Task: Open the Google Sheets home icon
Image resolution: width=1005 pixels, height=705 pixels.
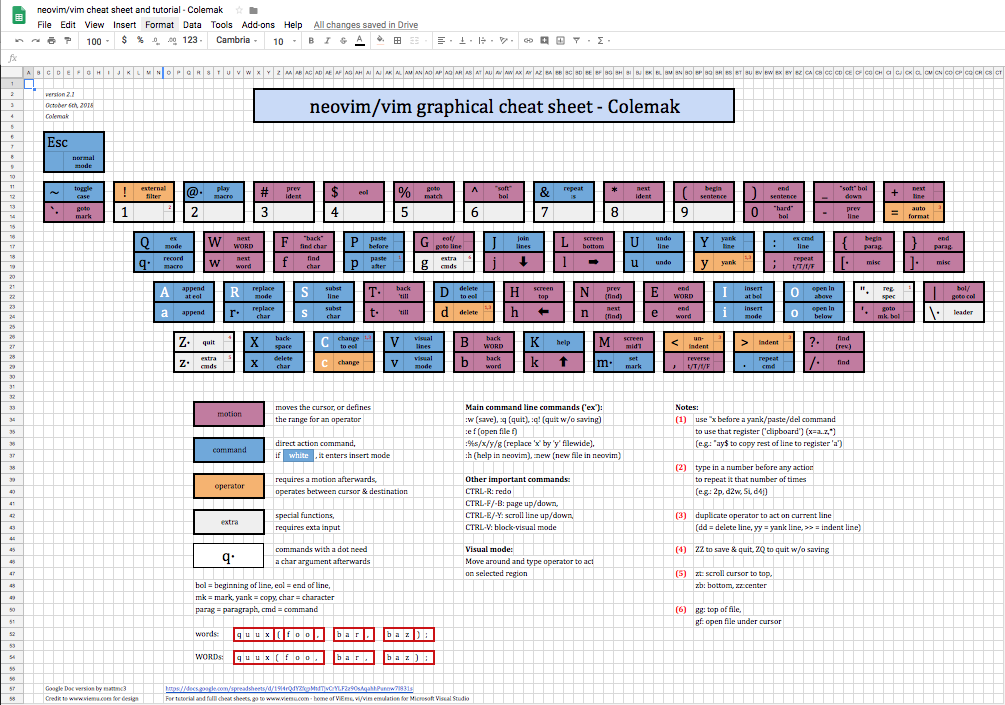Action: tap(18, 17)
